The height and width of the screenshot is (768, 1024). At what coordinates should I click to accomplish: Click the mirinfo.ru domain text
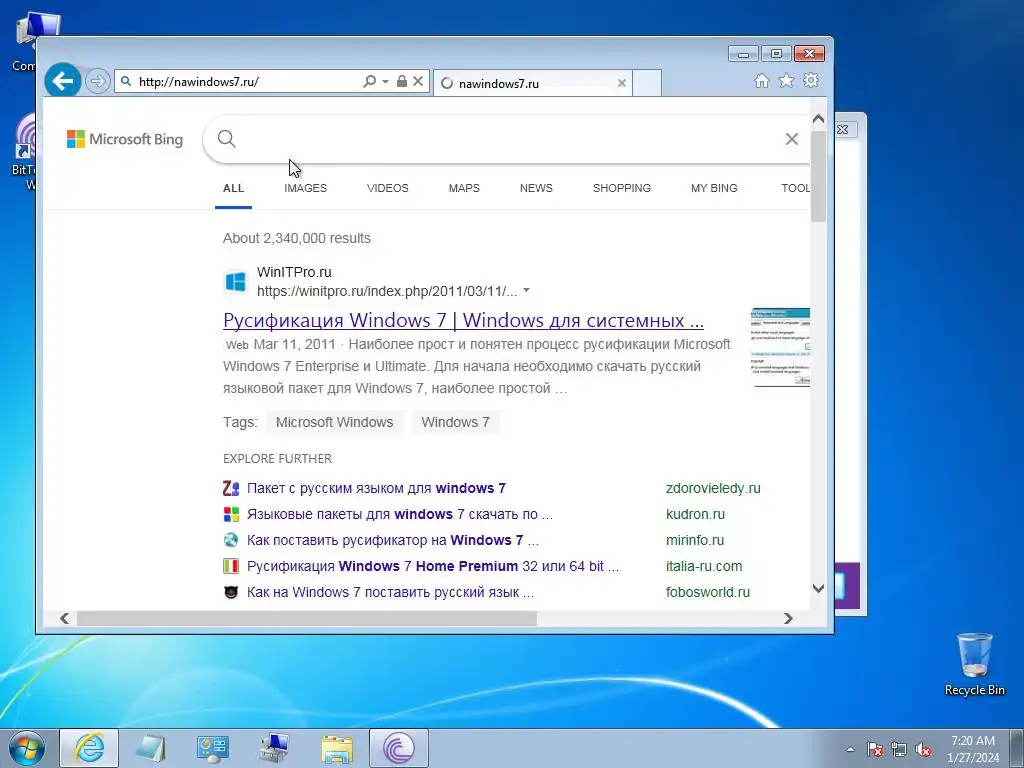[x=695, y=540]
